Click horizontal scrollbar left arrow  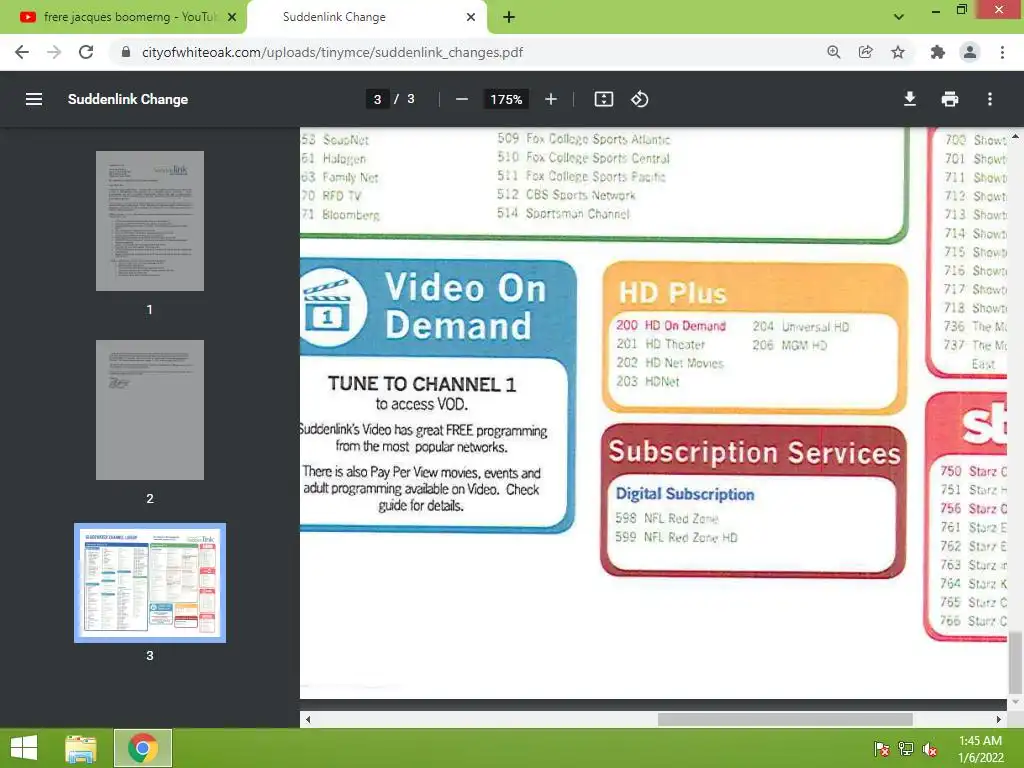[x=308, y=719]
